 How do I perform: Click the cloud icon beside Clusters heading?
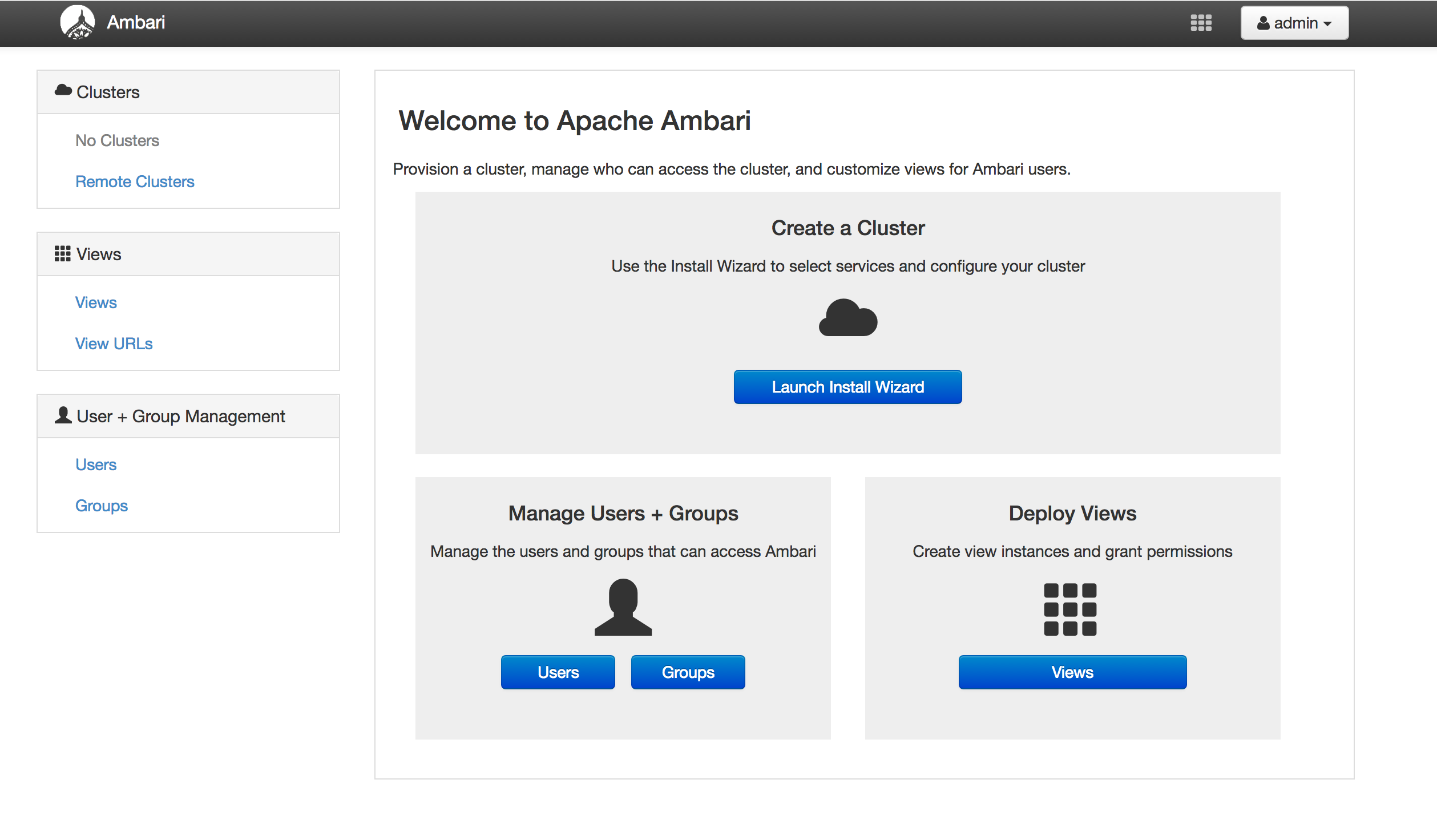tap(63, 90)
